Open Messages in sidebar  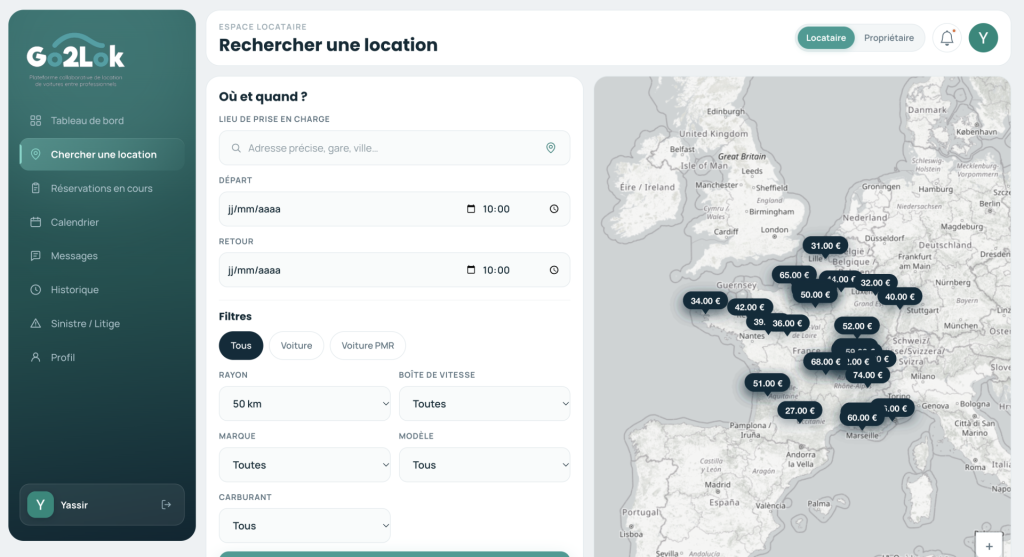(x=102, y=256)
